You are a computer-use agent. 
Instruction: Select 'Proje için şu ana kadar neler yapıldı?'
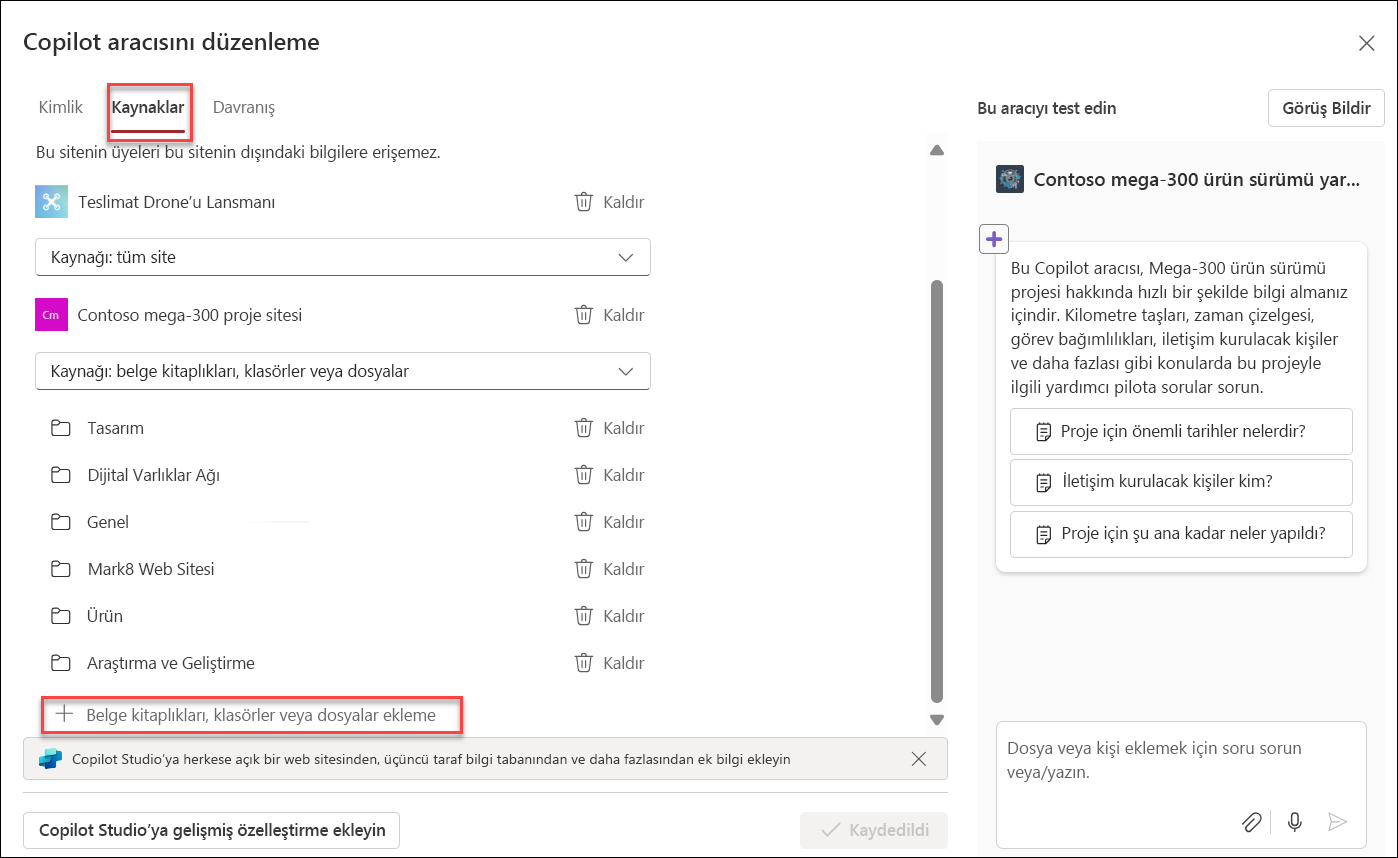pos(1182,534)
